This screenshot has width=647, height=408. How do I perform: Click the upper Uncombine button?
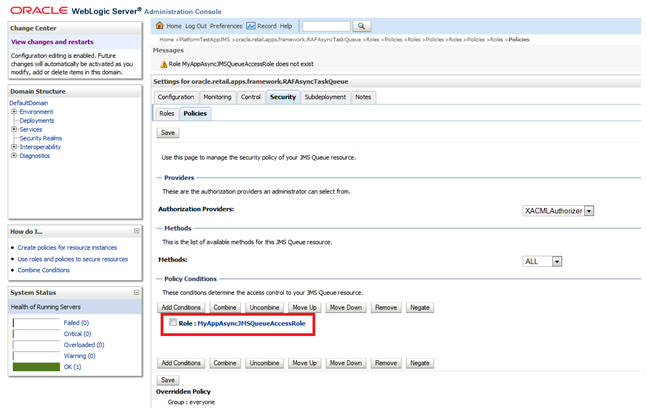[x=264, y=308]
